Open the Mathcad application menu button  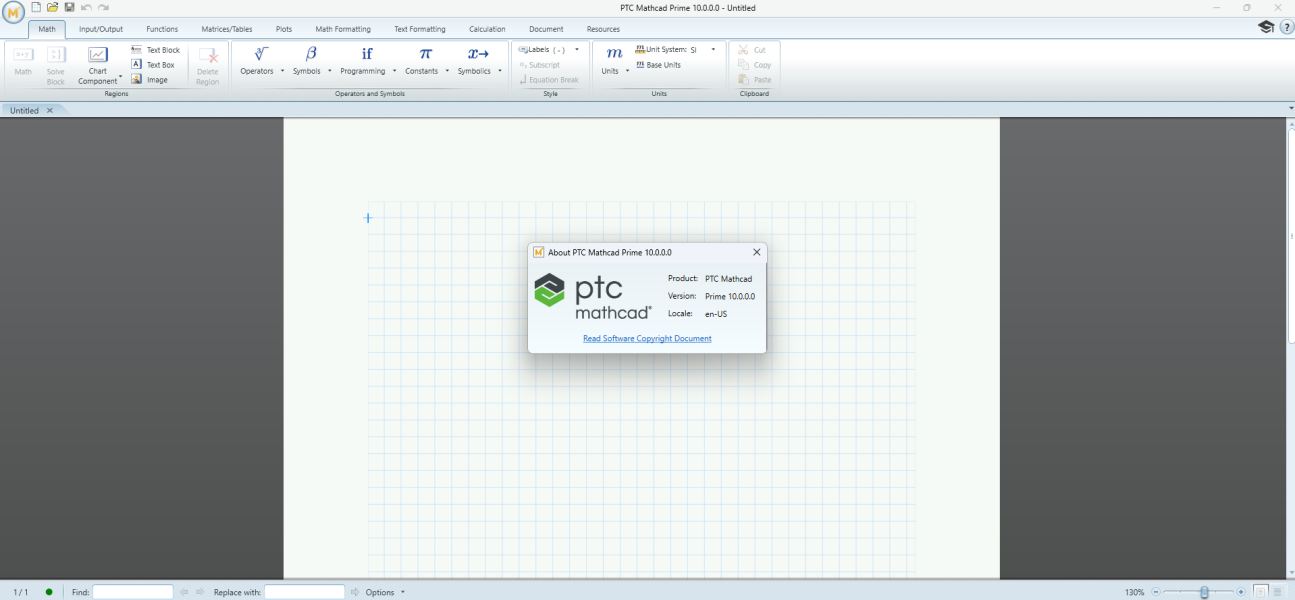pos(14,14)
